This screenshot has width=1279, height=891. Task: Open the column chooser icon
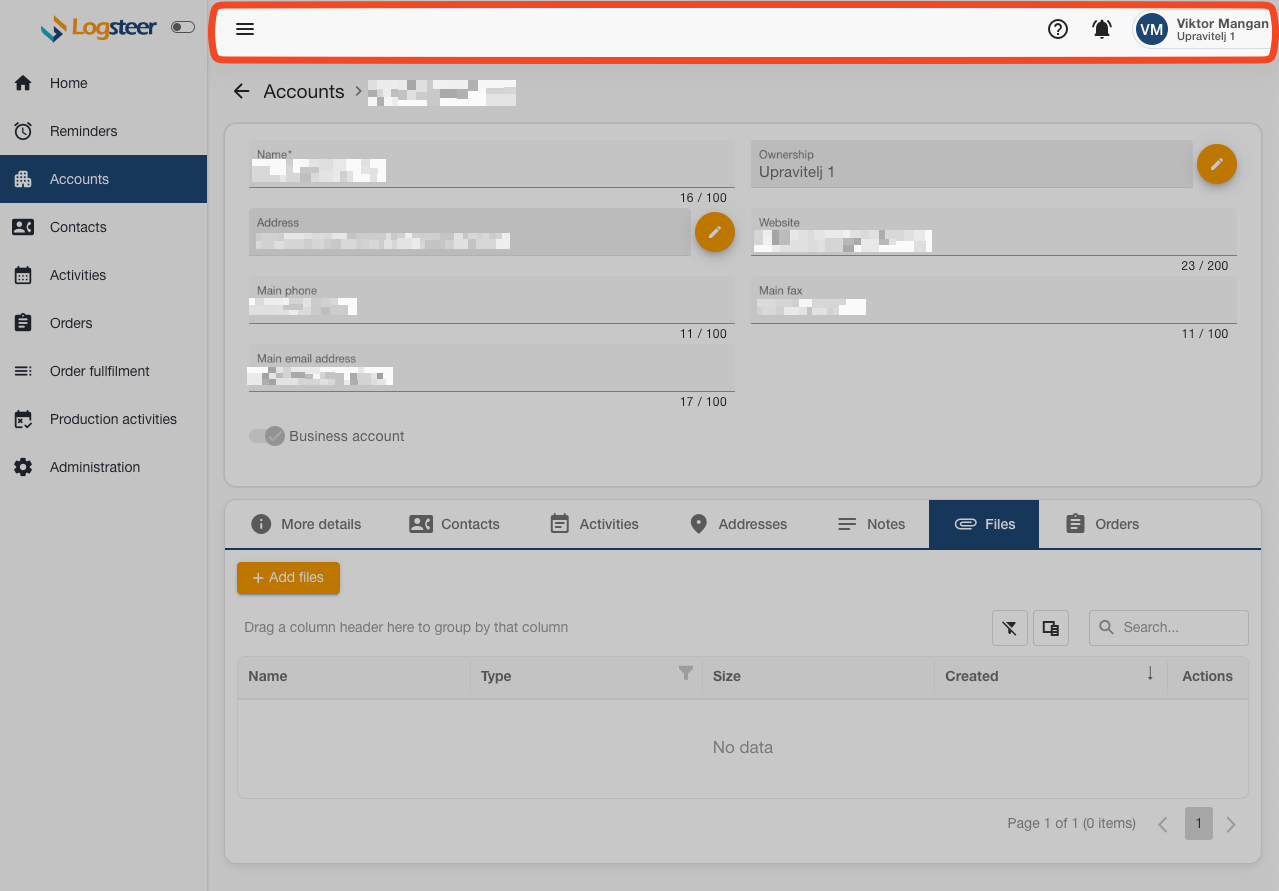point(1051,628)
